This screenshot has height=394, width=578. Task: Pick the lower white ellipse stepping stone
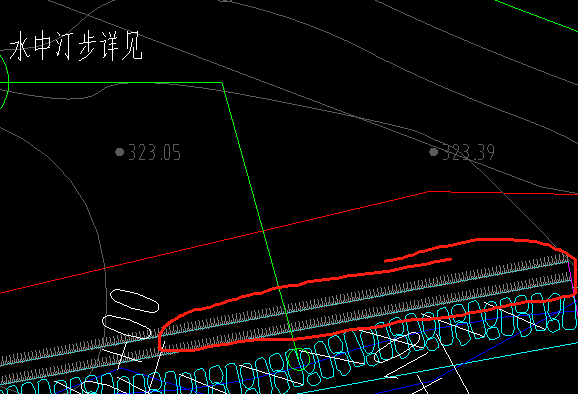127,327
